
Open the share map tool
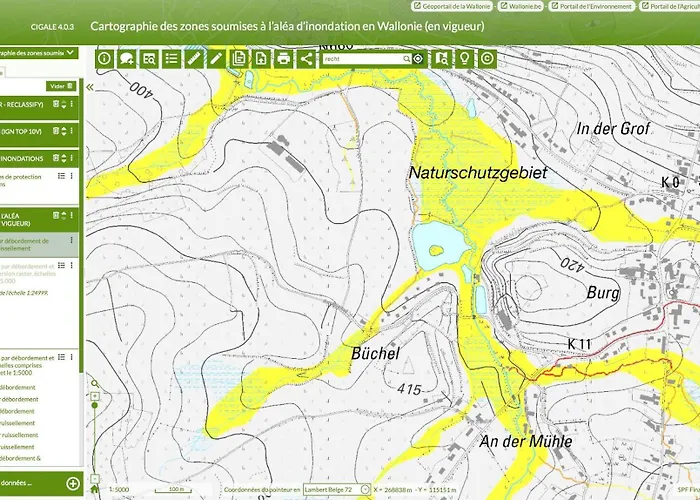pyautogui.click(x=306, y=59)
